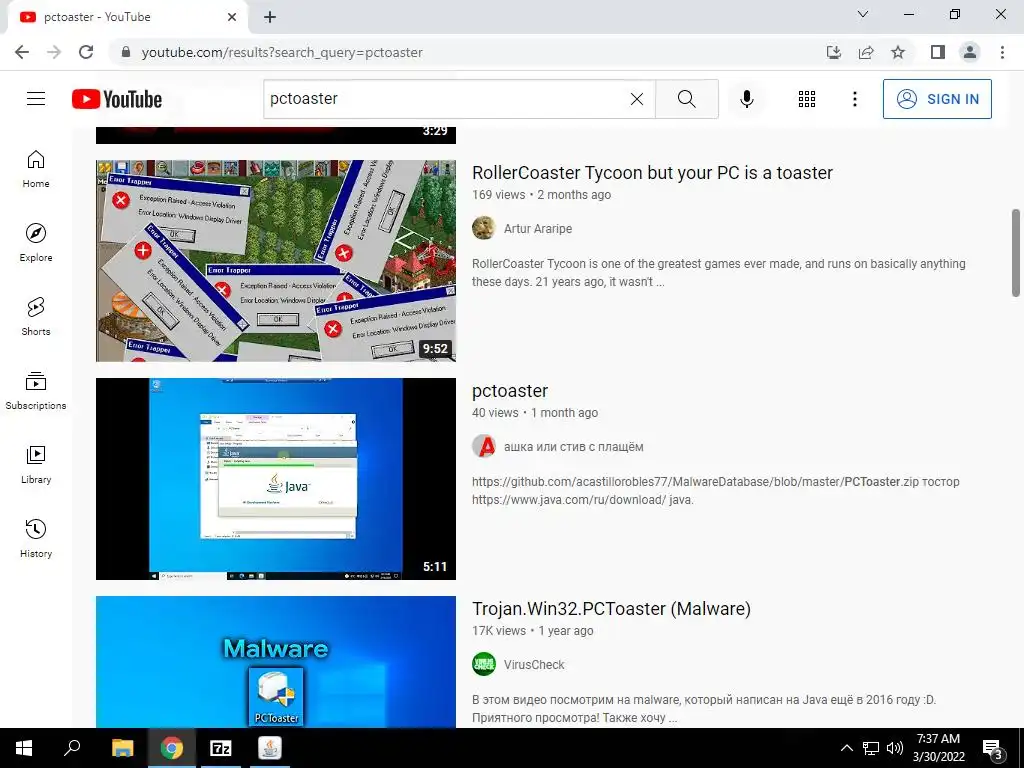1024x768 pixels.
Task: Reload the YouTube page
Action: [x=86, y=52]
